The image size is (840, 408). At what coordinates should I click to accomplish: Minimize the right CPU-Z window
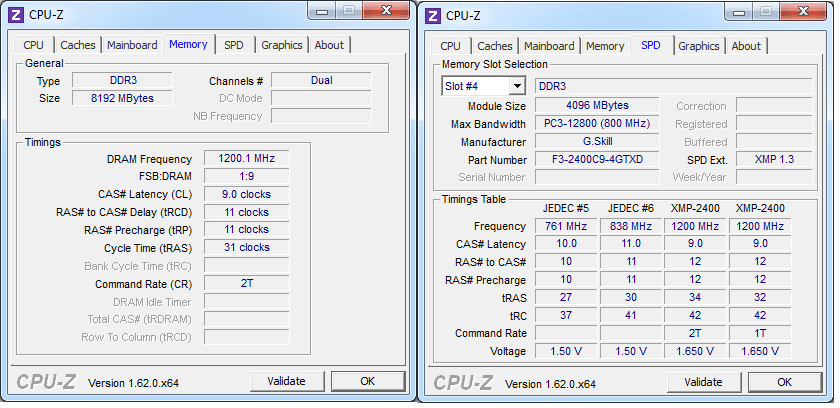point(739,11)
